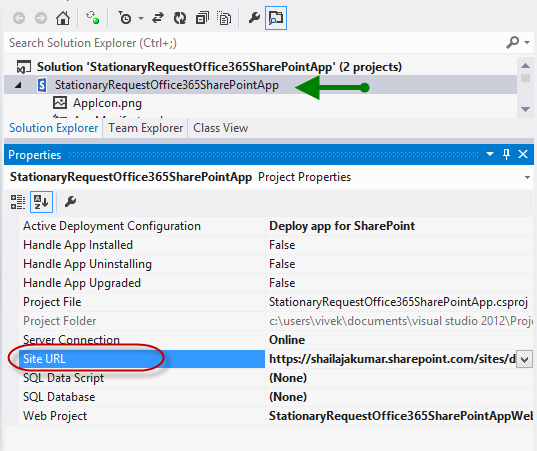Screen dimensions: 537x451
Task: Click (None) value of SQL Database
Action: click(288, 397)
